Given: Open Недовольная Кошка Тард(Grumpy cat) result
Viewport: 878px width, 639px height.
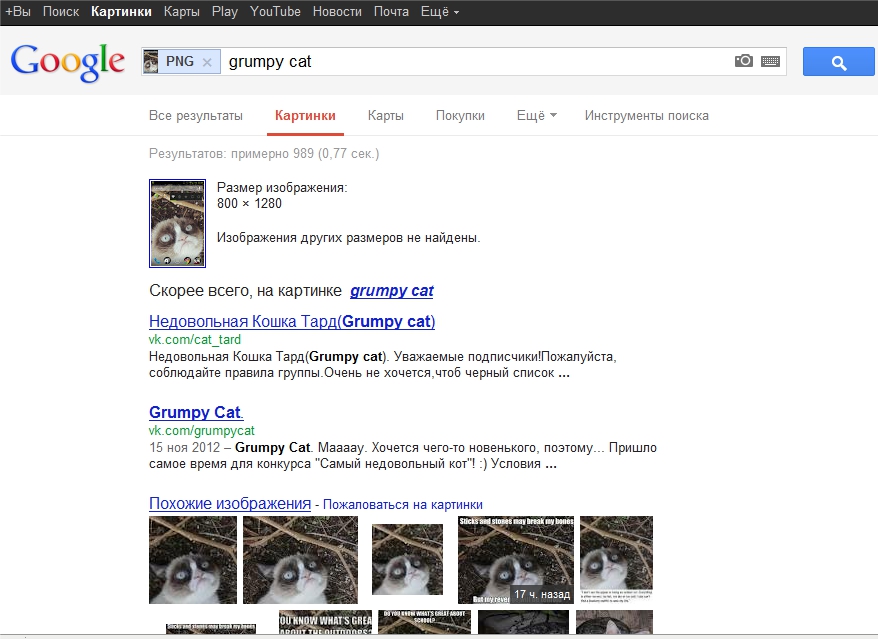Looking at the screenshot, I should [x=292, y=321].
